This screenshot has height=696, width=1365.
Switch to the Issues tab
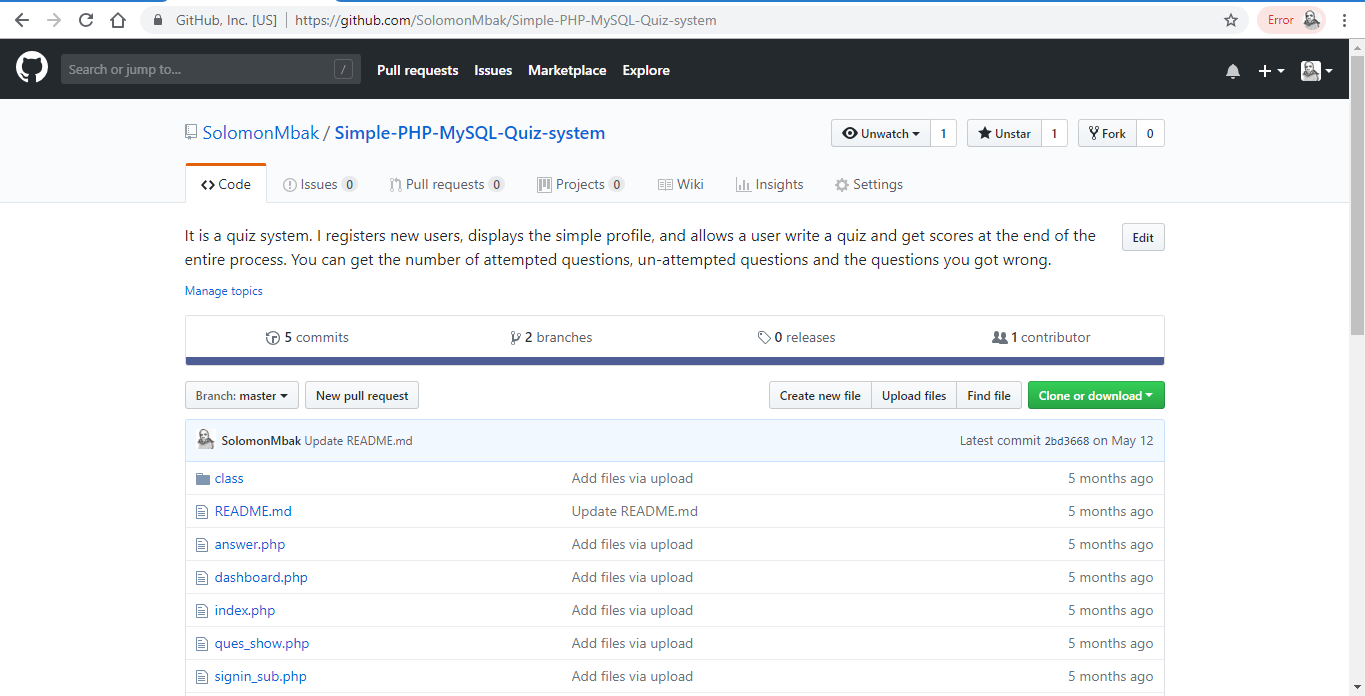[320, 185]
